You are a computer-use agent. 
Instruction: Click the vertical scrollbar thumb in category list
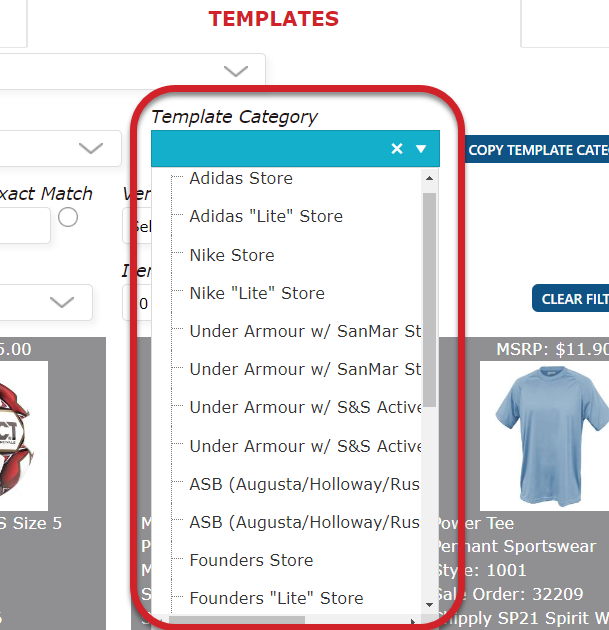tap(429, 300)
